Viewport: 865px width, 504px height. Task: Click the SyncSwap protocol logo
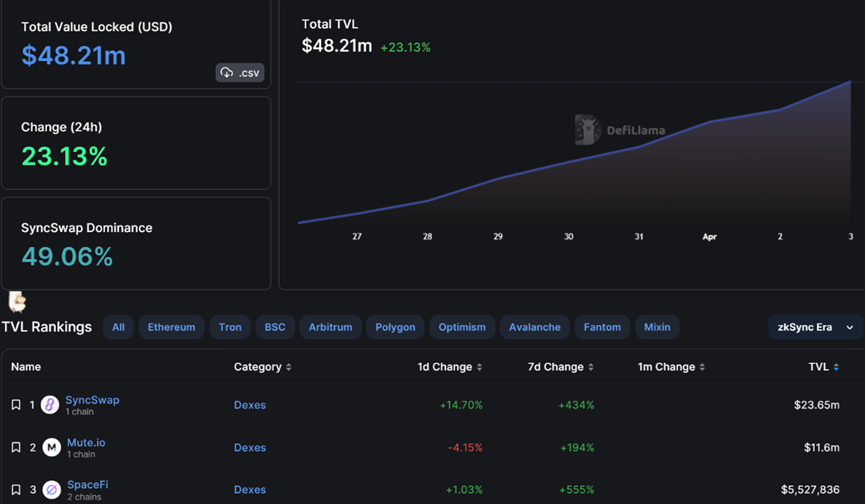tap(50, 405)
